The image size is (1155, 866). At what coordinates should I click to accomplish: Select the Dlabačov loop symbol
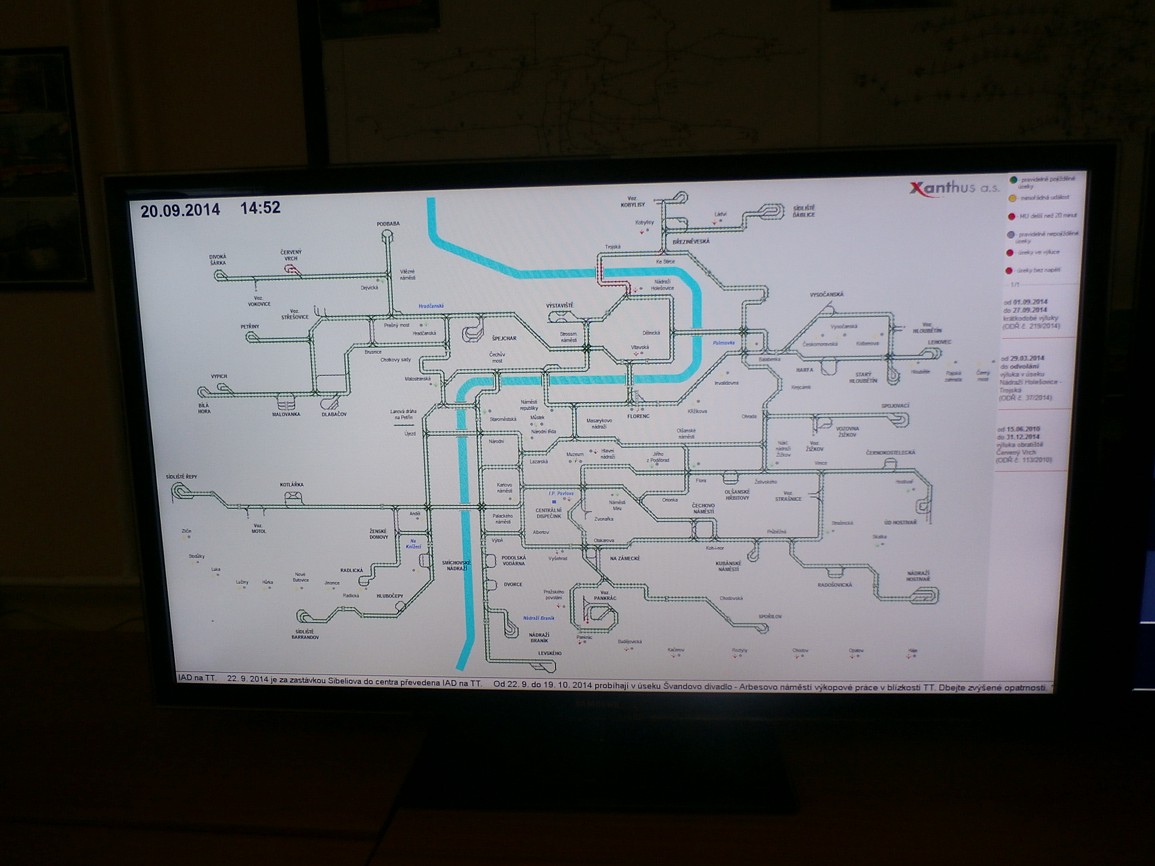[331, 404]
